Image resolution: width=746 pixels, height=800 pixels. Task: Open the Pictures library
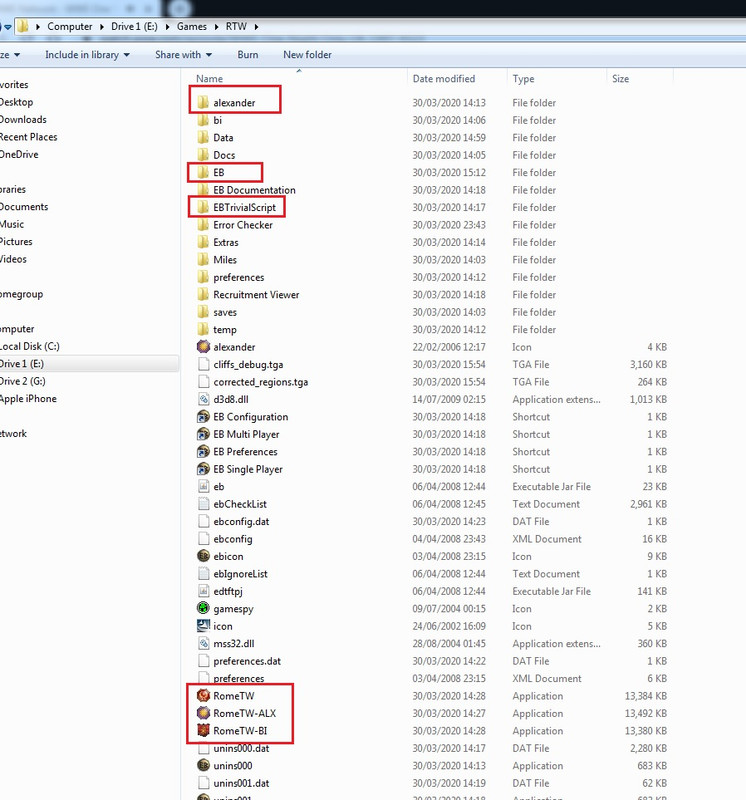16,241
